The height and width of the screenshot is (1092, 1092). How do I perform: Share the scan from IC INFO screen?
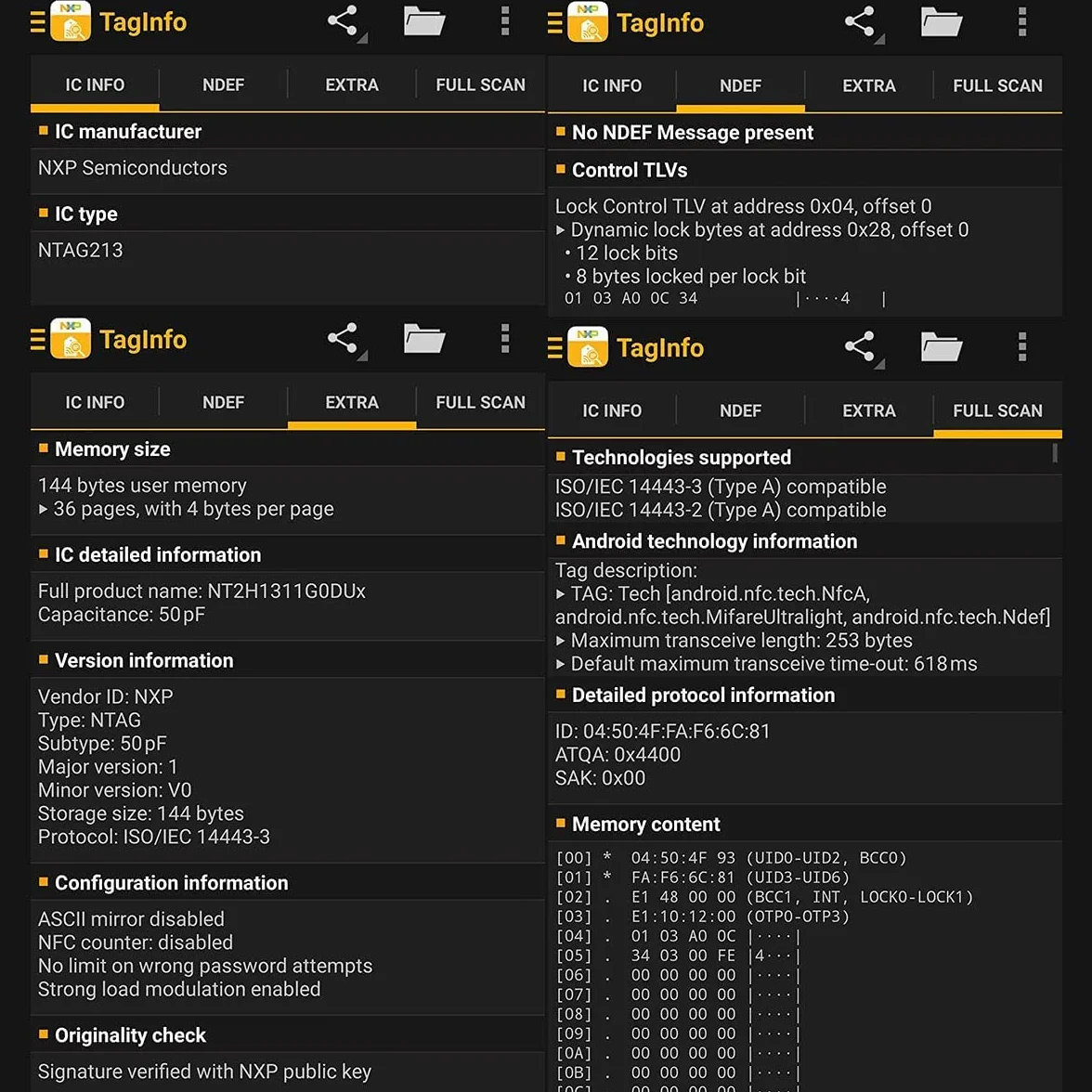click(x=344, y=21)
